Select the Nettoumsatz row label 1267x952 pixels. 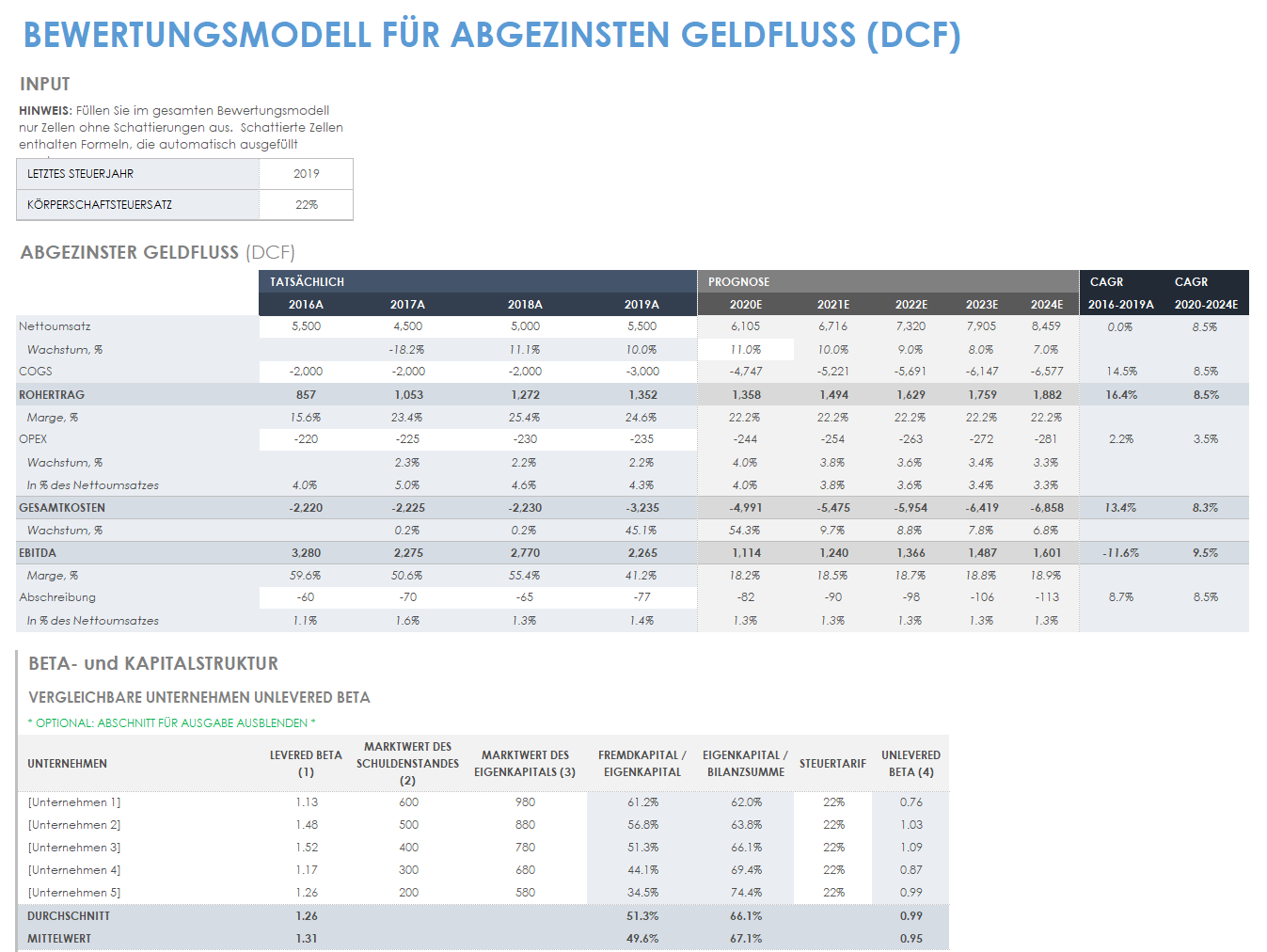55,326
